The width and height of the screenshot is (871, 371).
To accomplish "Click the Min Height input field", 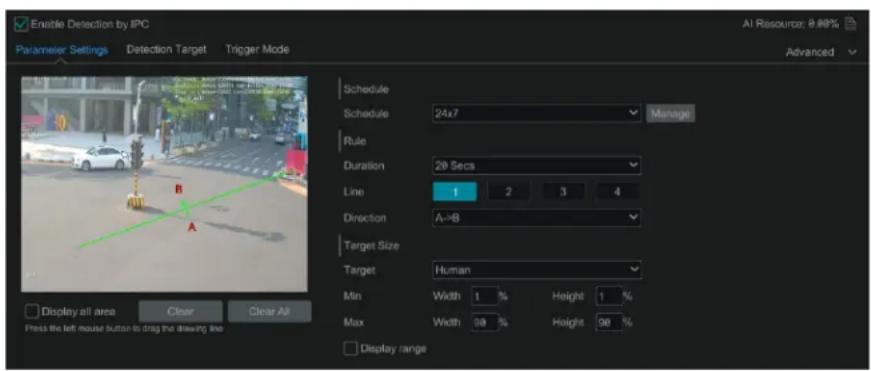I will pos(608,297).
